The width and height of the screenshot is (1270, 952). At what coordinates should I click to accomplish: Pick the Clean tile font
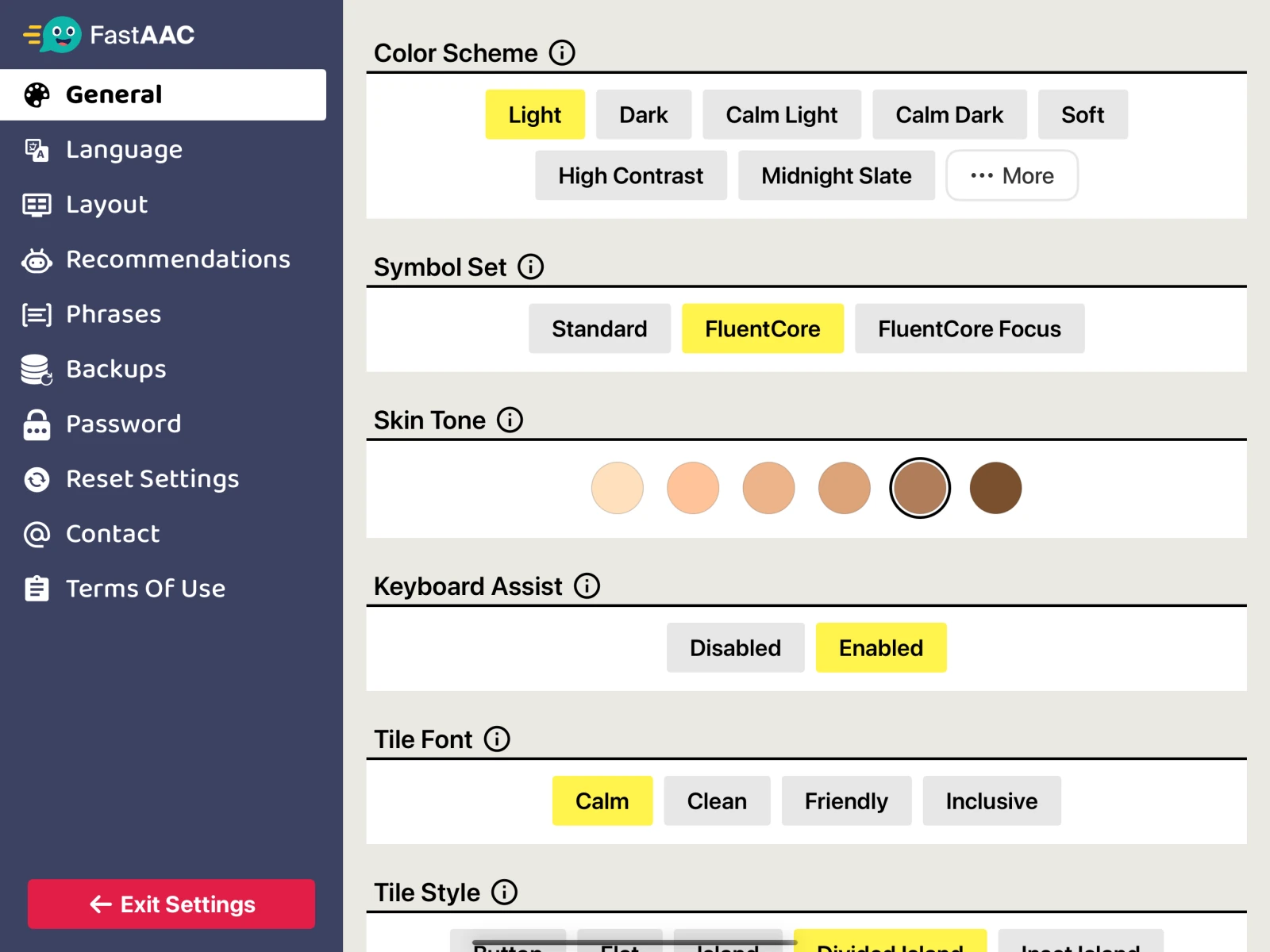(x=717, y=800)
